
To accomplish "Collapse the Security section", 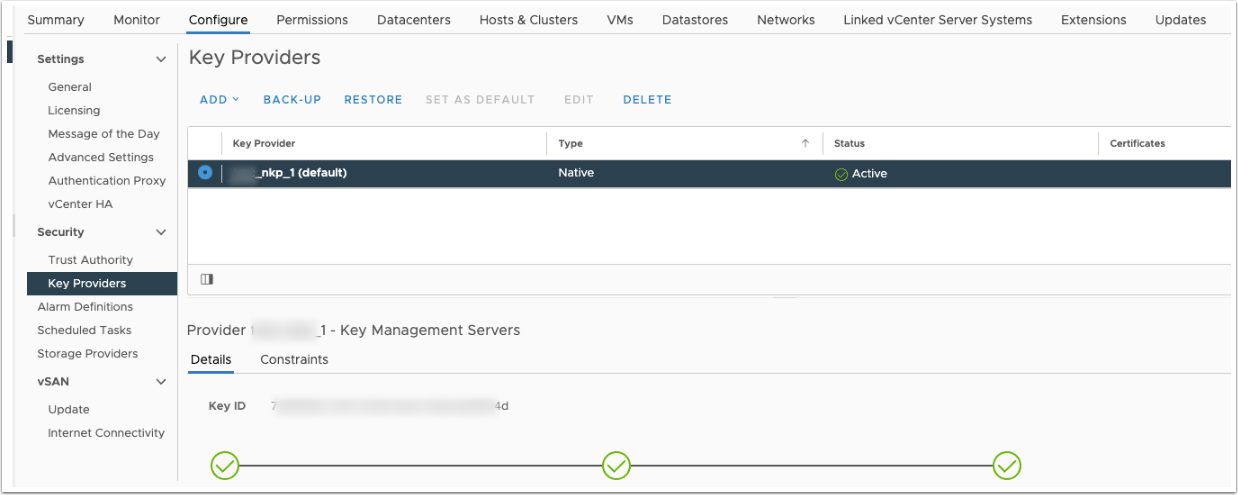I will point(161,232).
